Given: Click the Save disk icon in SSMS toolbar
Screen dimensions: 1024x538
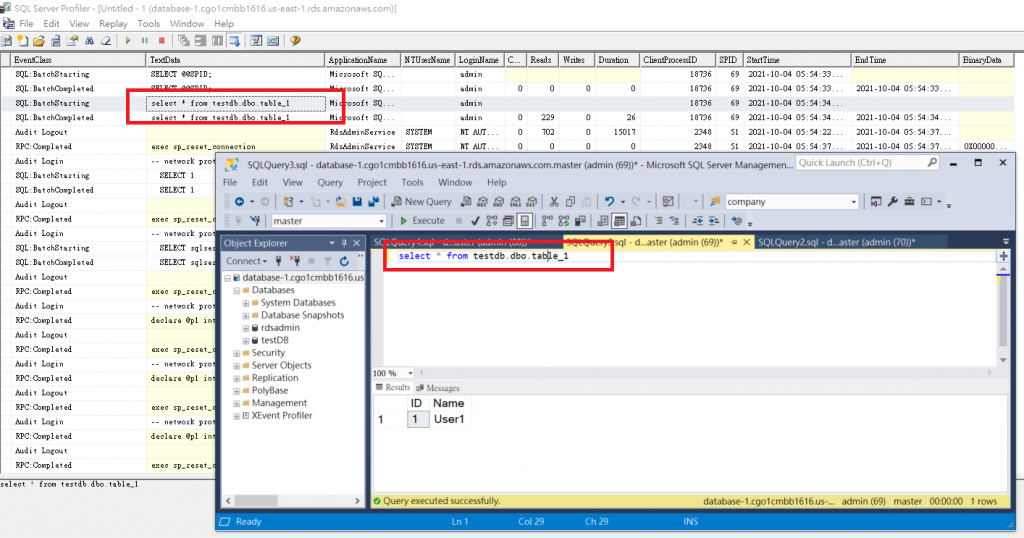Looking at the screenshot, I should pos(357,202).
